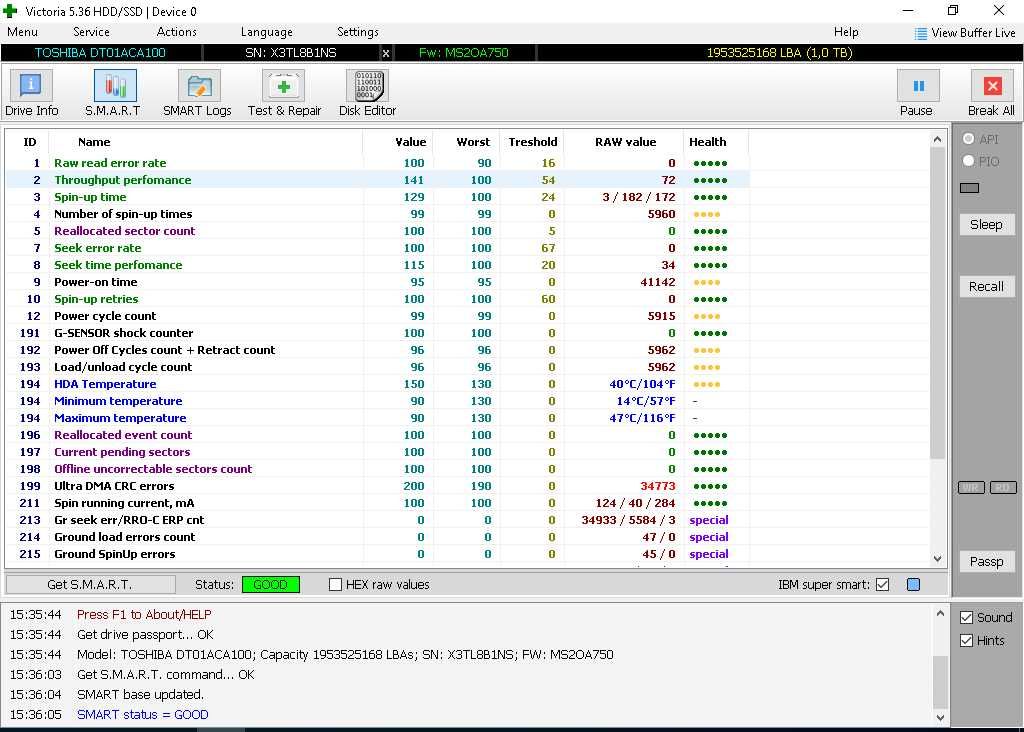Select the PIO radio button
This screenshot has height=732, width=1024.
[968, 161]
